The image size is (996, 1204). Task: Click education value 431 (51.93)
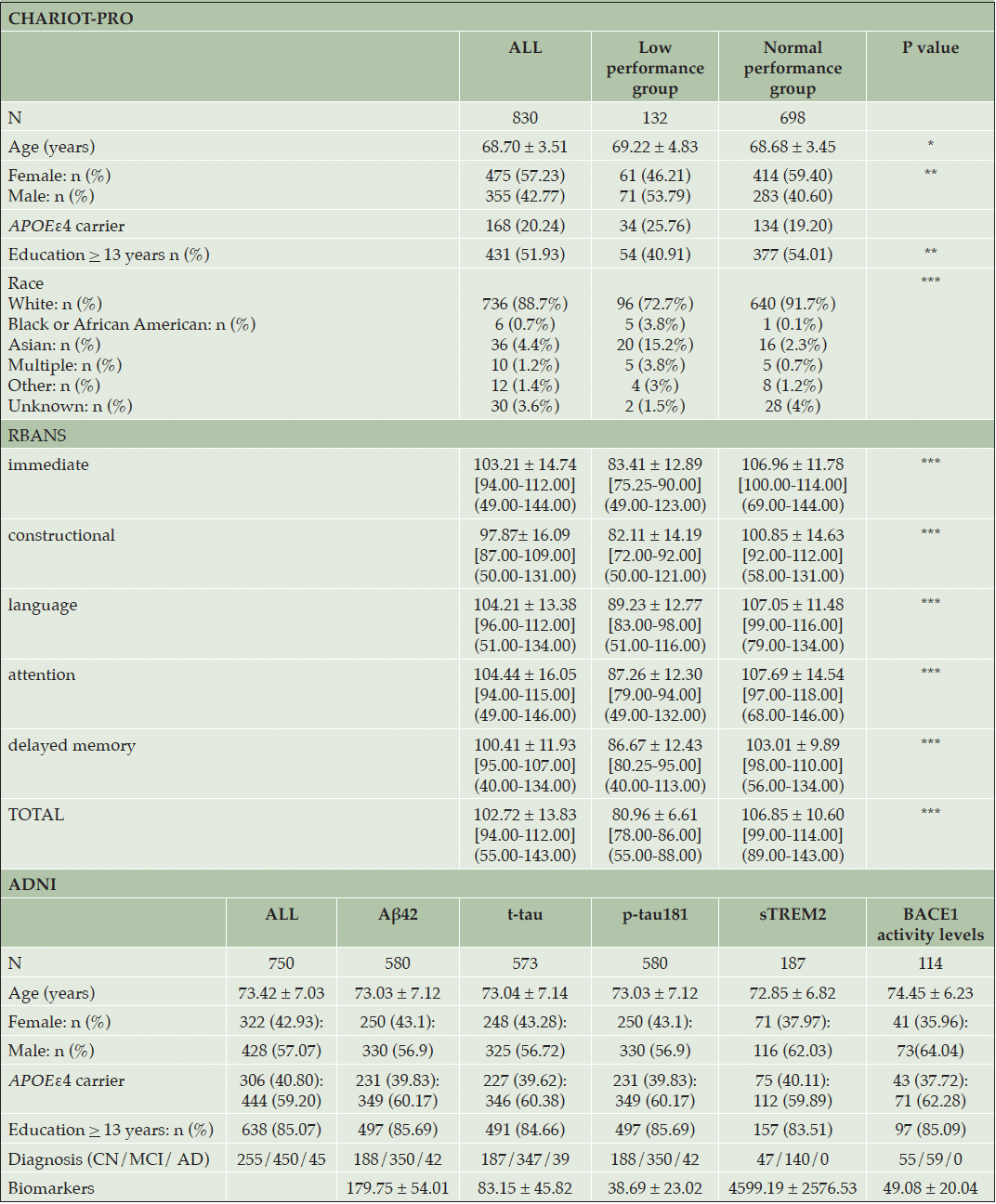[525, 255]
